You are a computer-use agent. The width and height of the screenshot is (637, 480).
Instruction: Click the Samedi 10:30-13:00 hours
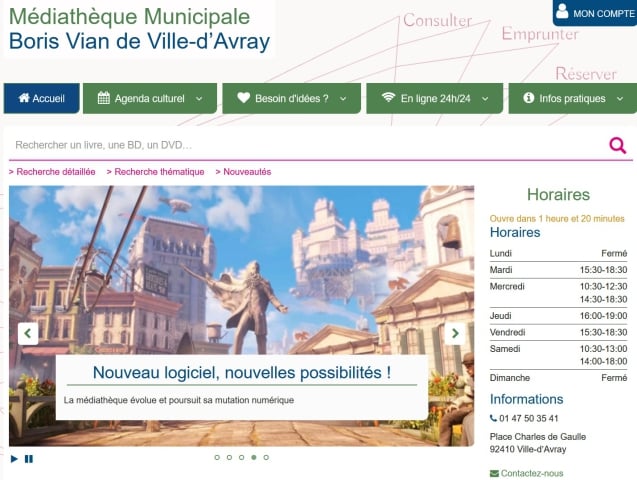pyautogui.click(x=603, y=349)
